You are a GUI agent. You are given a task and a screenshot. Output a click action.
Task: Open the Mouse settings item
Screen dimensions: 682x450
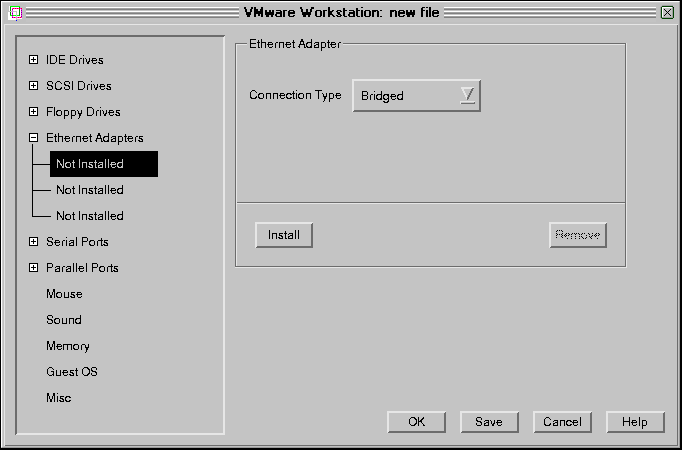[x=64, y=294]
